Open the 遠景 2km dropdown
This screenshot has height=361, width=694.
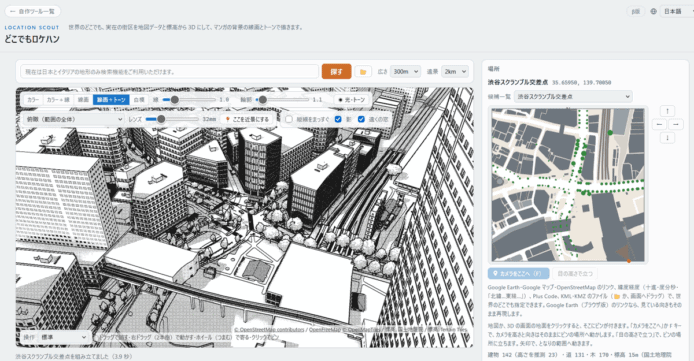coord(455,72)
